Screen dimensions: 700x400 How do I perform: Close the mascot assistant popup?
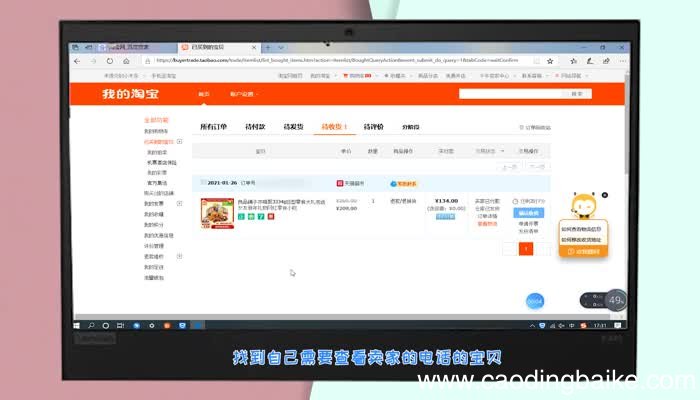pyautogui.click(x=604, y=195)
